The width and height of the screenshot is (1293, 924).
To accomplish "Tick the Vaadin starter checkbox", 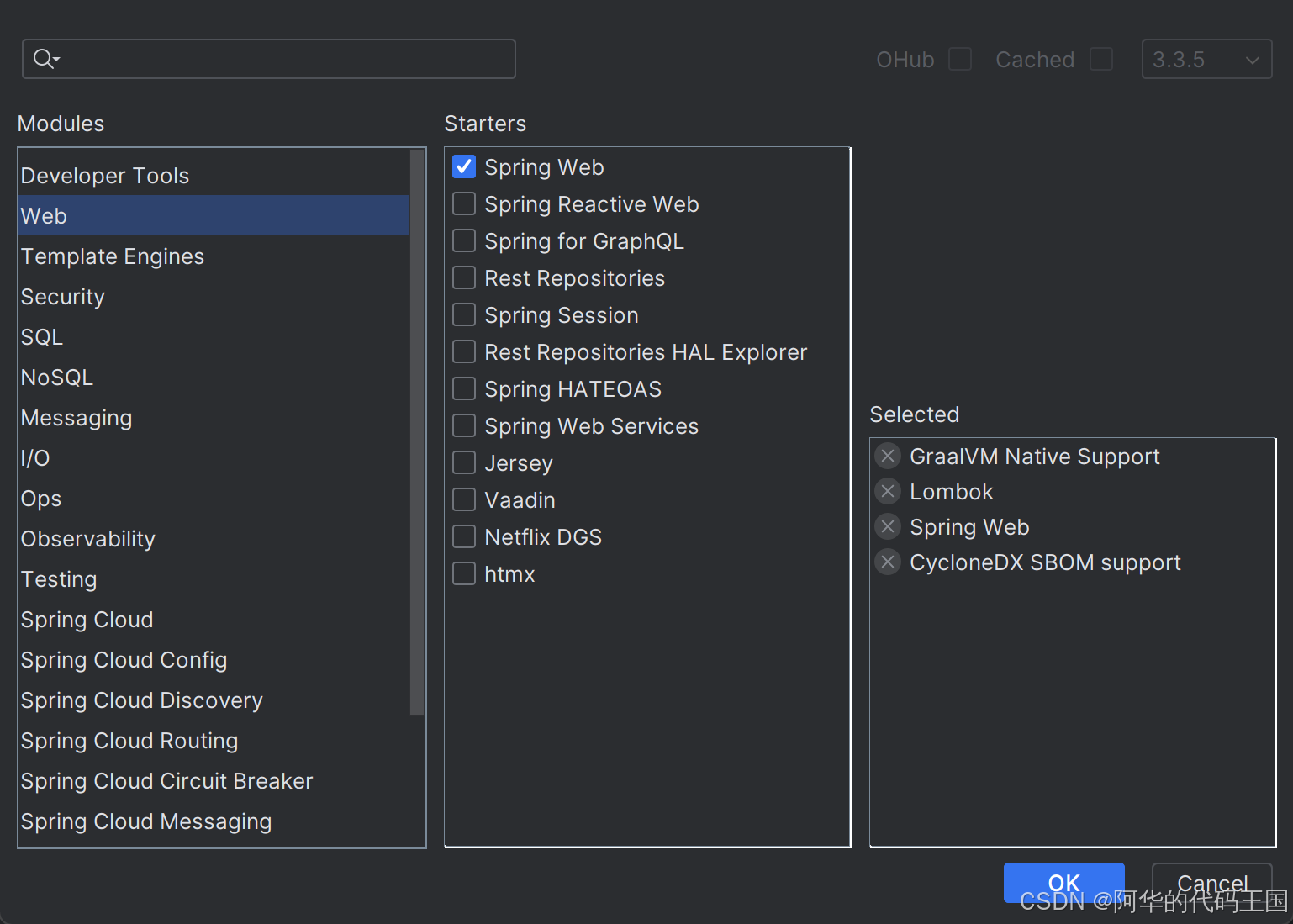I will click(464, 499).
